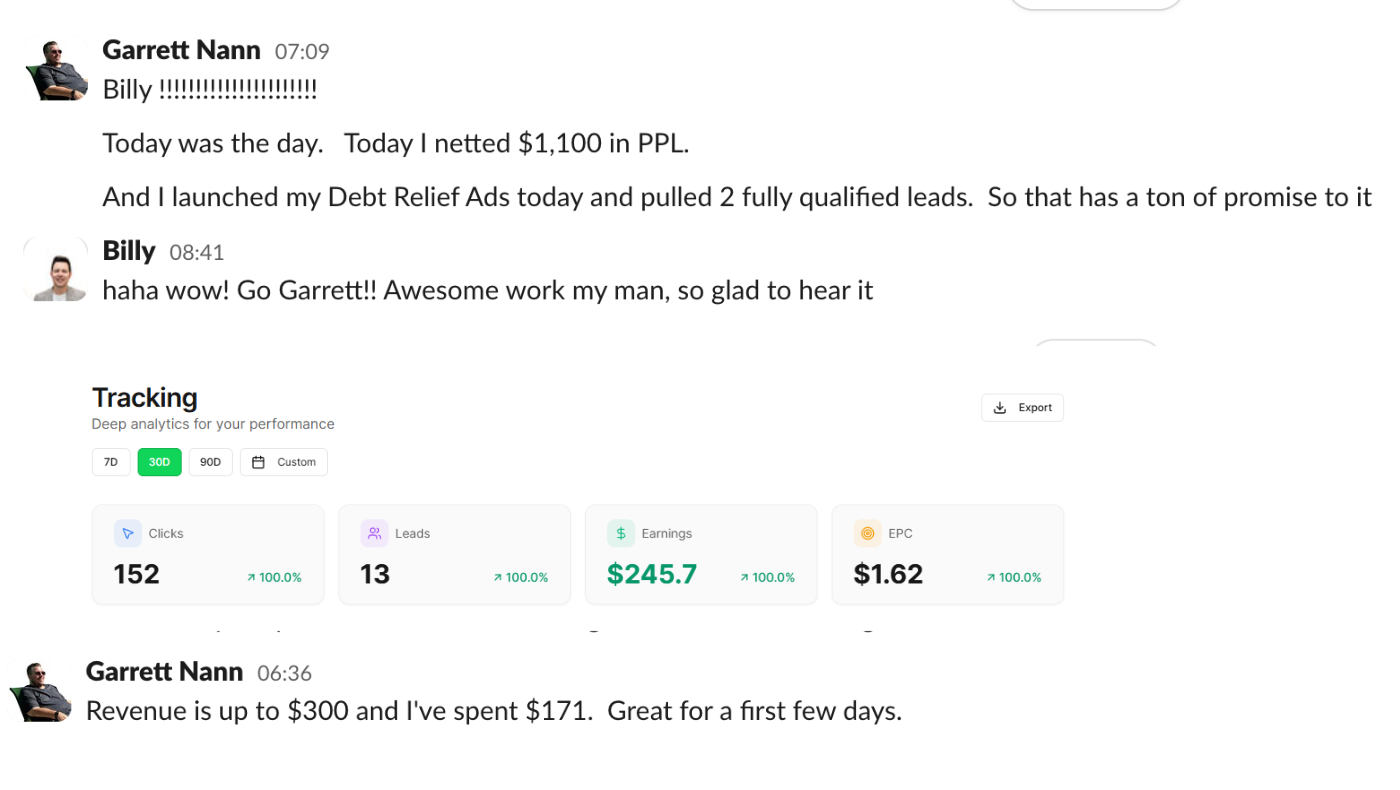Click the Leads people icon

pyautogui.click(x=374, y=533)
